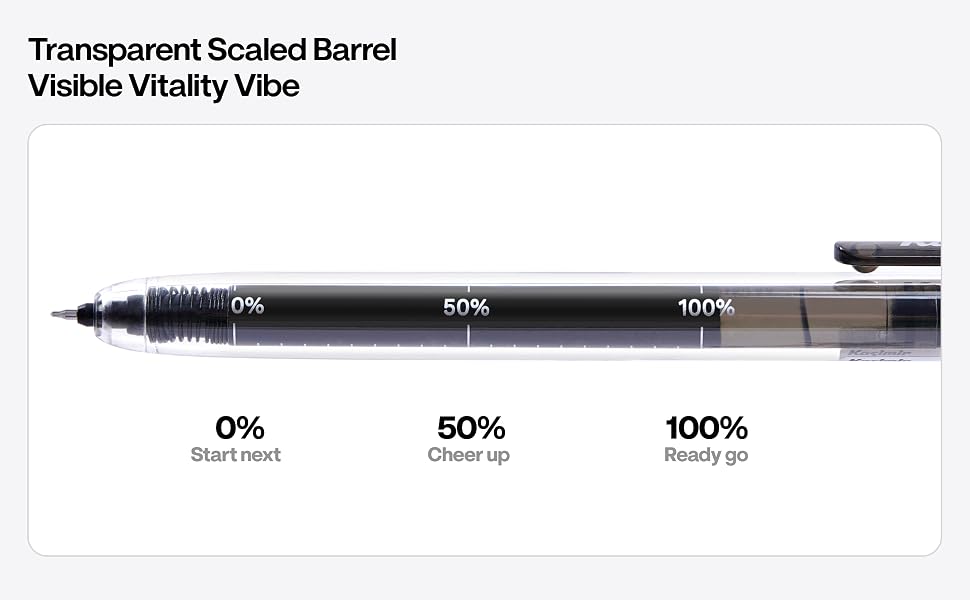Viewport: 970px width, 600px height.
Task: Click the "Transparent Scaled Barrel" heading line
Action: coord(212,49)
